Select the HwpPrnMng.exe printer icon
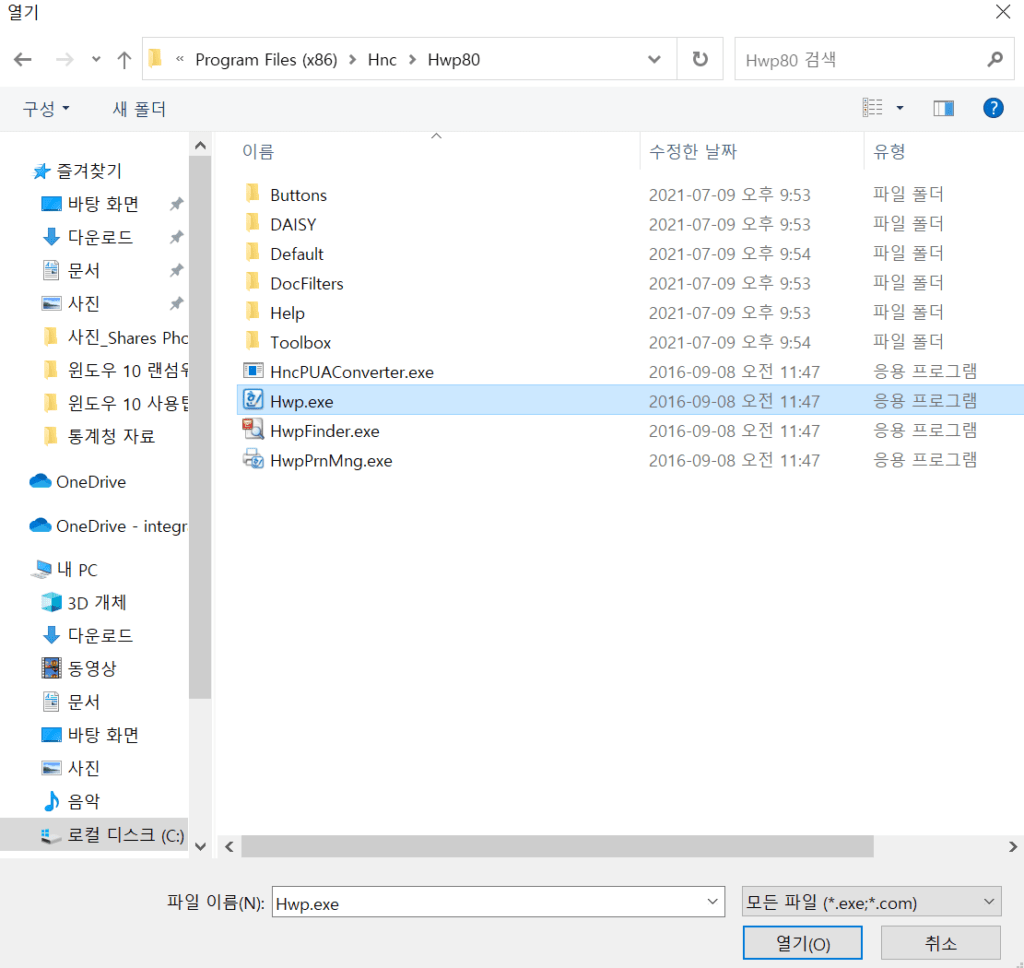The image size is (1024, 968). [253, 460]
